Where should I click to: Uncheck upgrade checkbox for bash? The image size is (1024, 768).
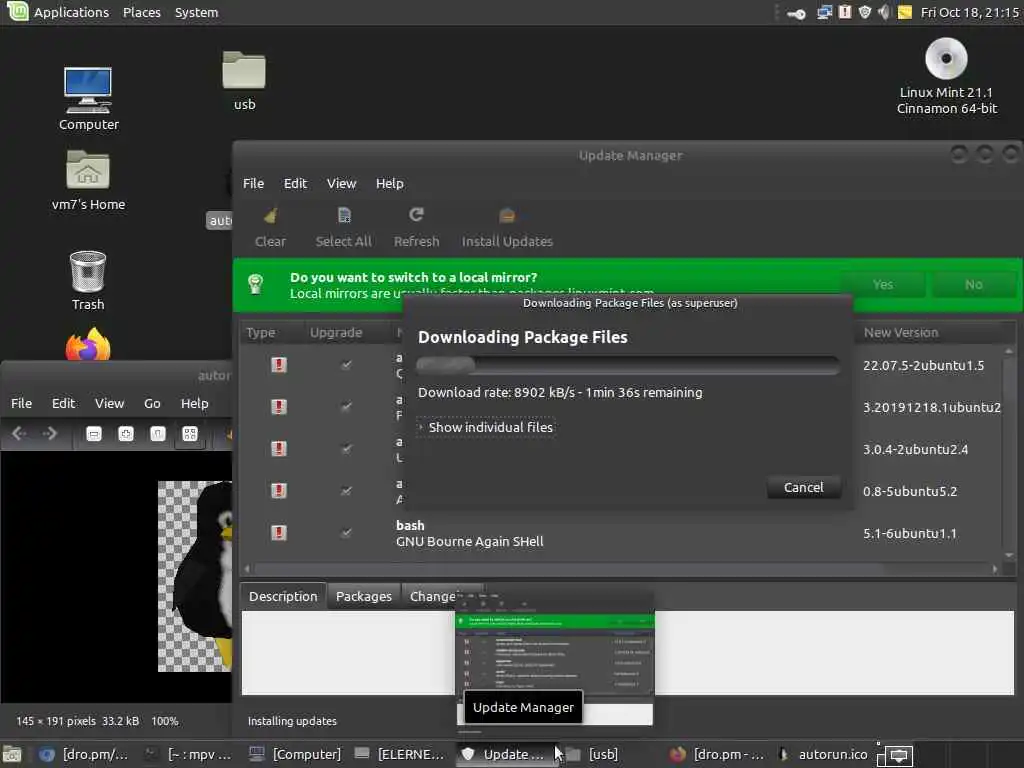coord(347,533)
